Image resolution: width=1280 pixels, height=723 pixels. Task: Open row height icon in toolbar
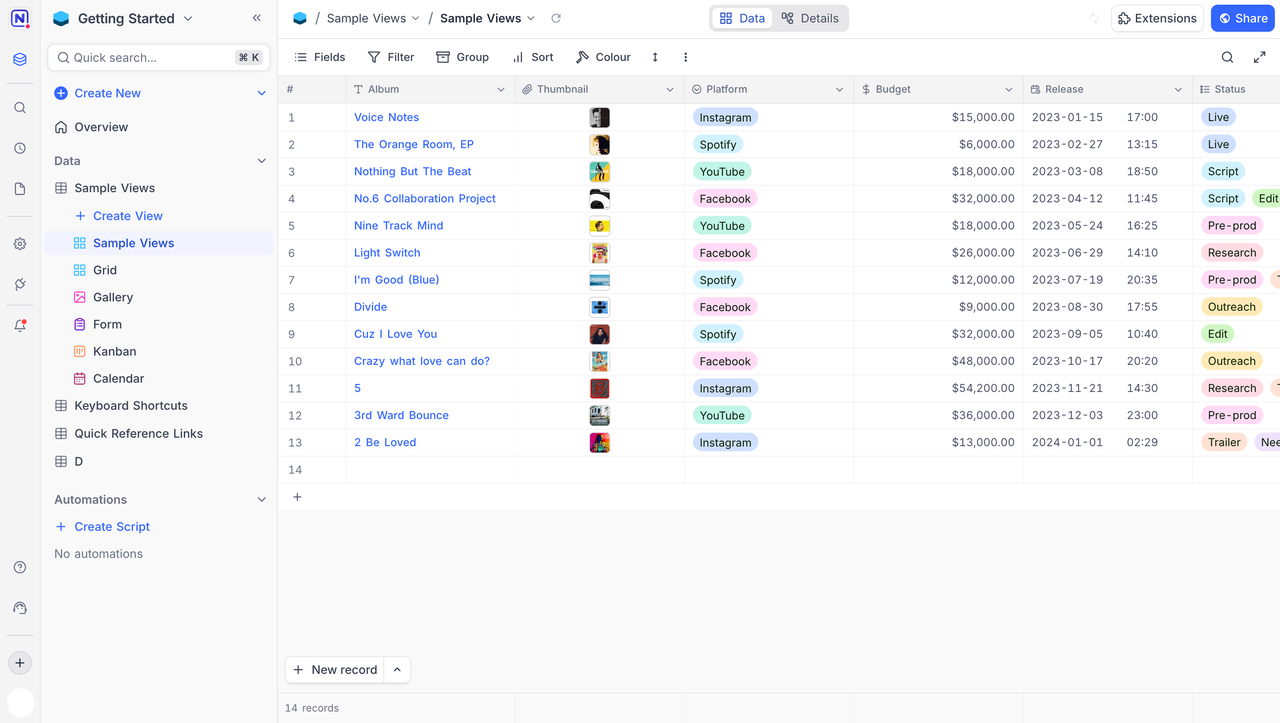click(x=655, y=57)
